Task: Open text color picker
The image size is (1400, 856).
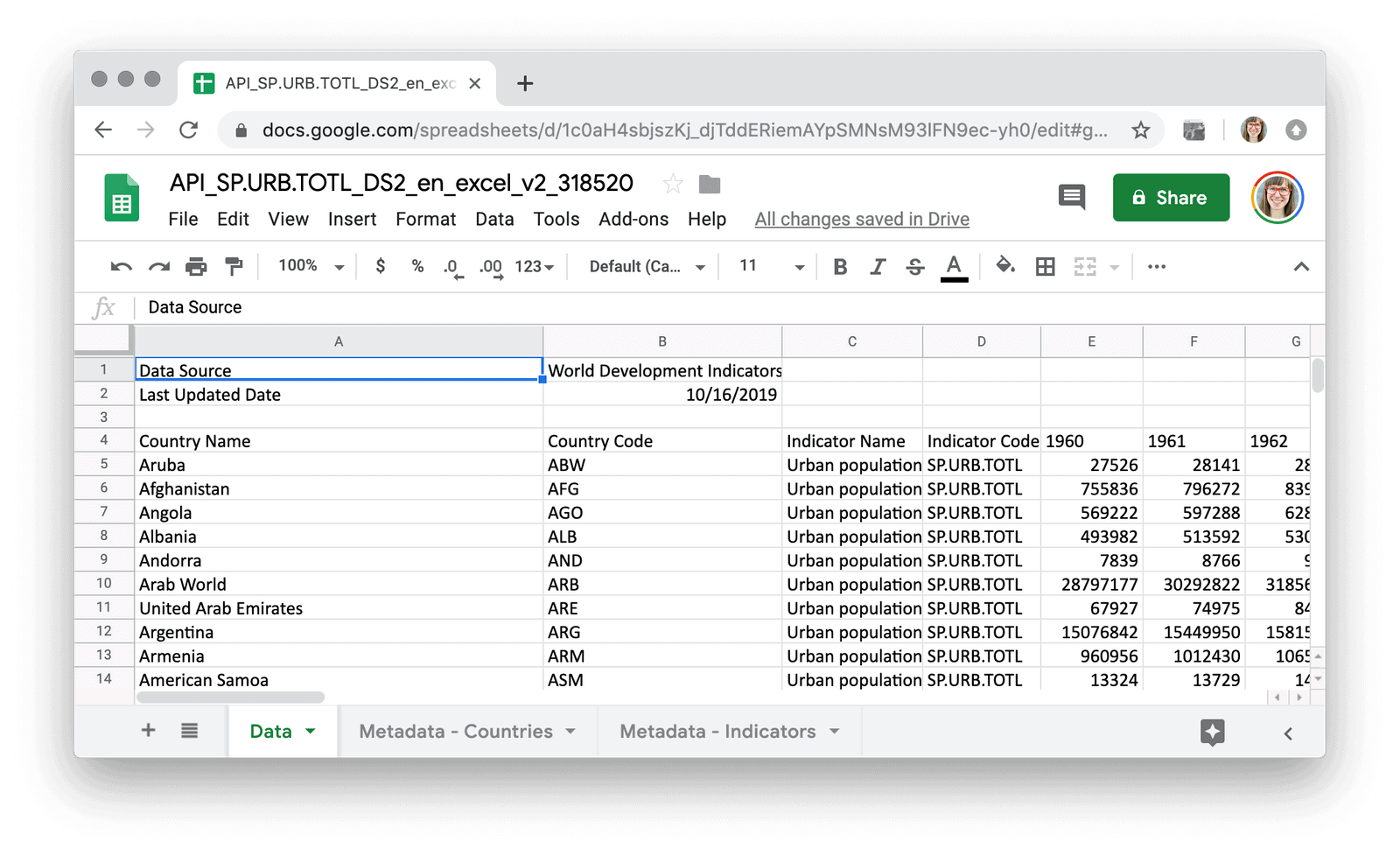Action: [x=954, y=268]
